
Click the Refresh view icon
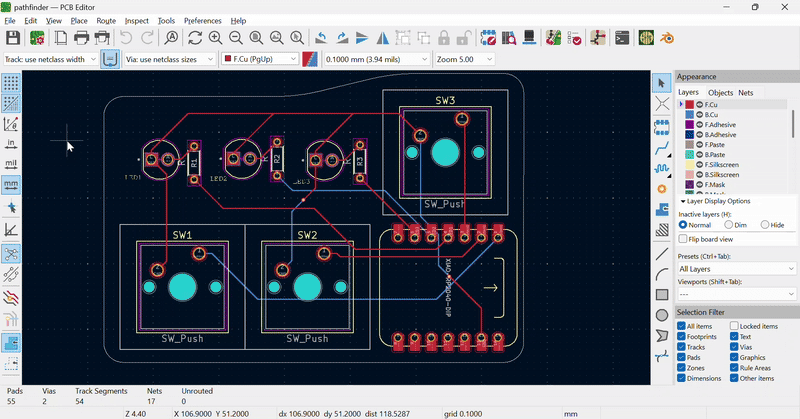[x=195, y=38]
